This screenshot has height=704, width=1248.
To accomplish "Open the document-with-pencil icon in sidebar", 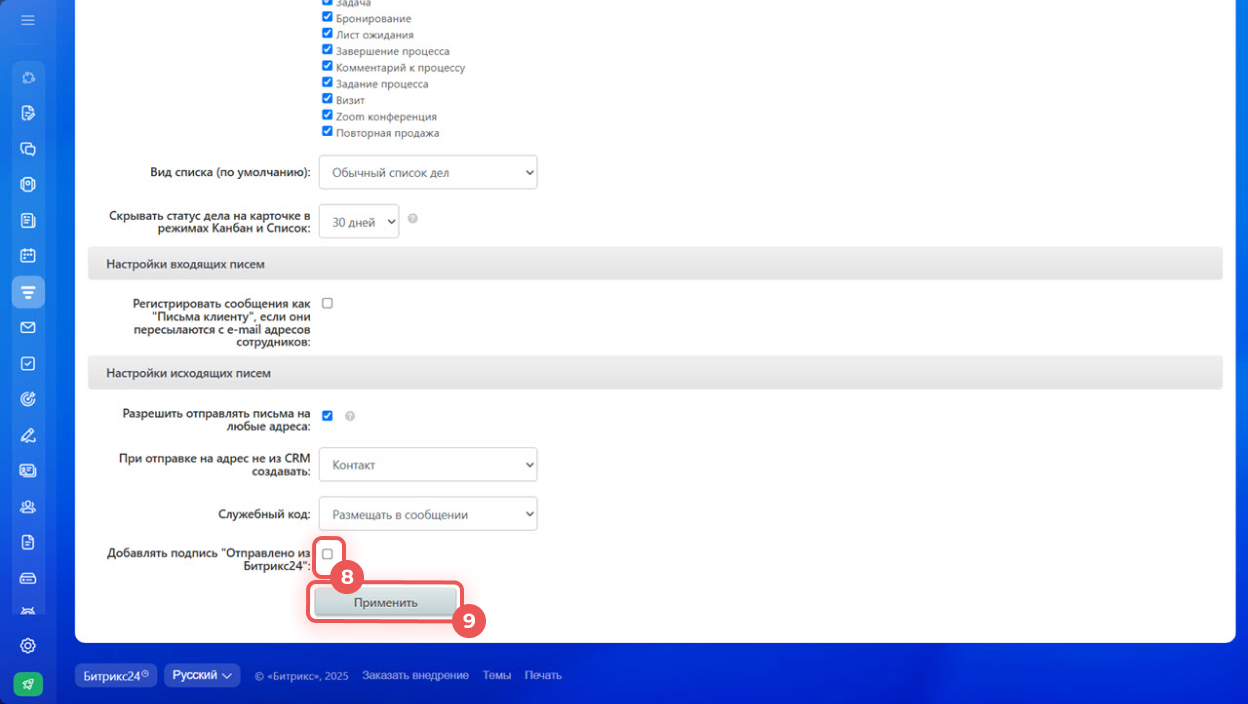I will (x=28, y=113).
